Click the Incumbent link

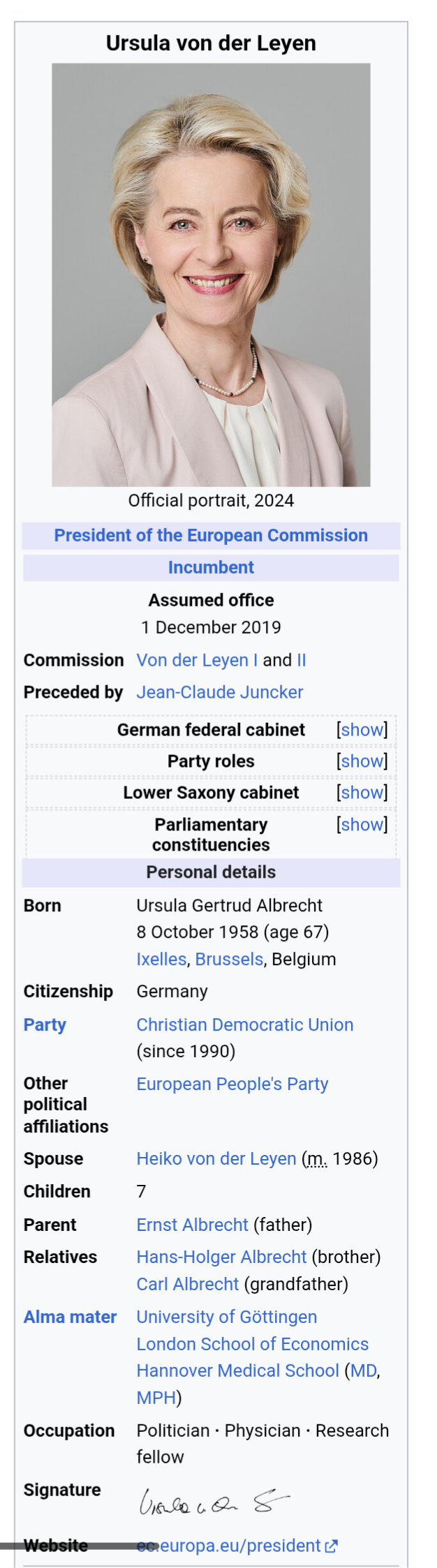point(211,567)
